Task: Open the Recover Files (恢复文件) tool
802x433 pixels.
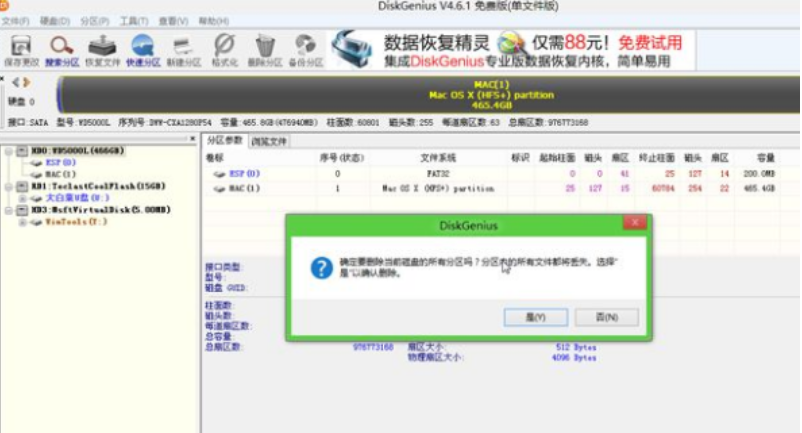Action: coord(101,49)
